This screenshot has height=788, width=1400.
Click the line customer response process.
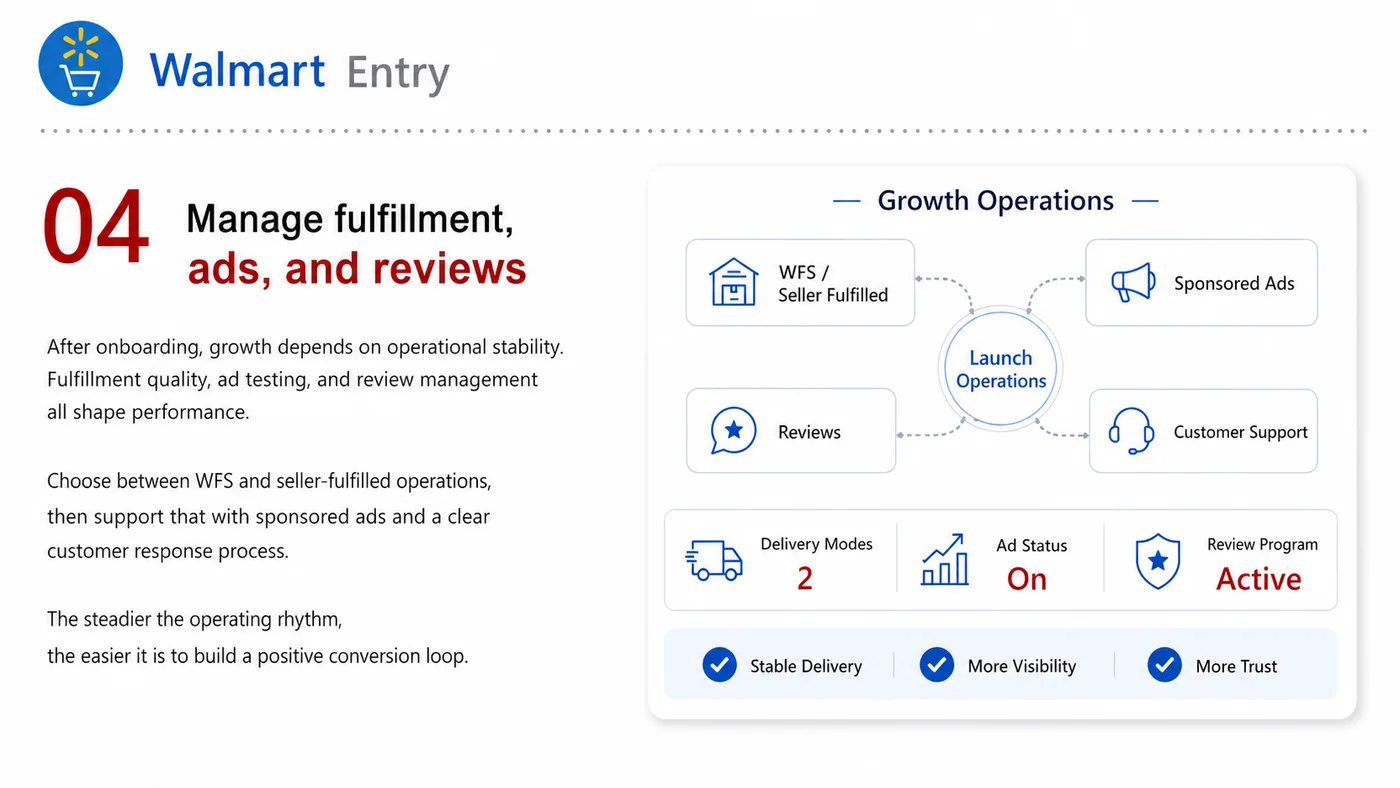point(168,551)
